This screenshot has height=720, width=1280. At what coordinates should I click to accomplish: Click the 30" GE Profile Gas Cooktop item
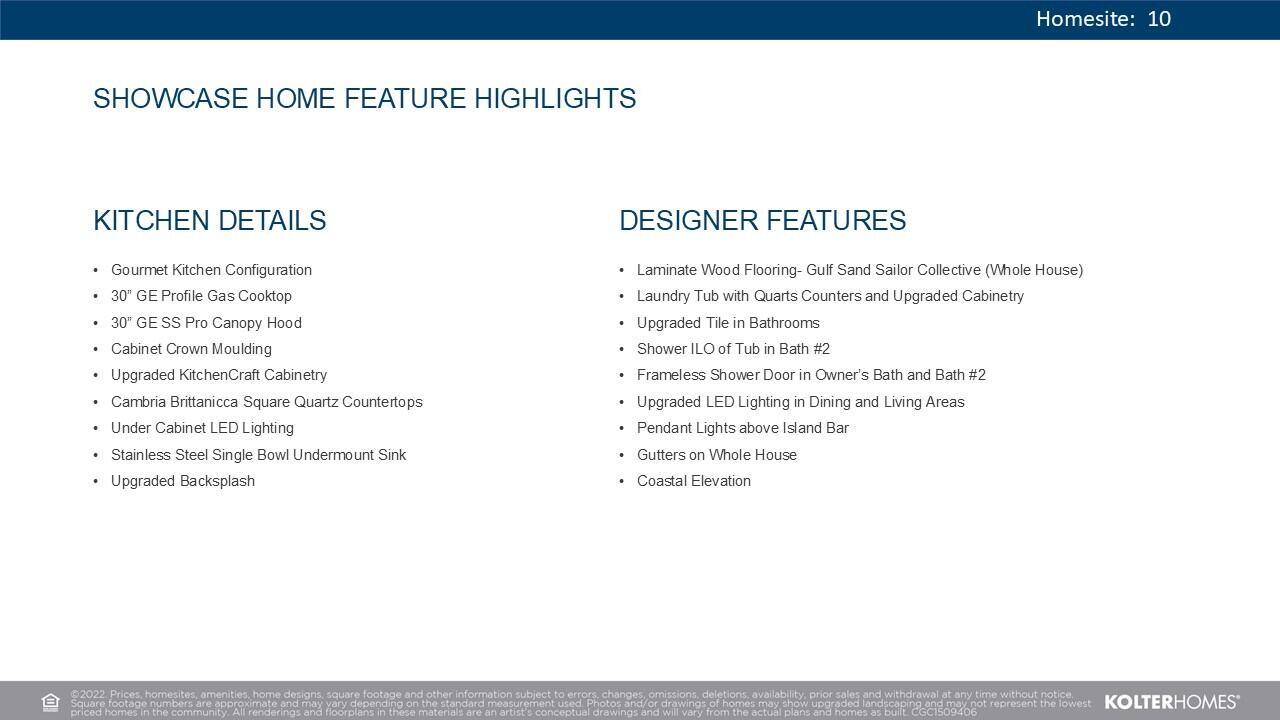pyautogui.click(x=201, y=296)
